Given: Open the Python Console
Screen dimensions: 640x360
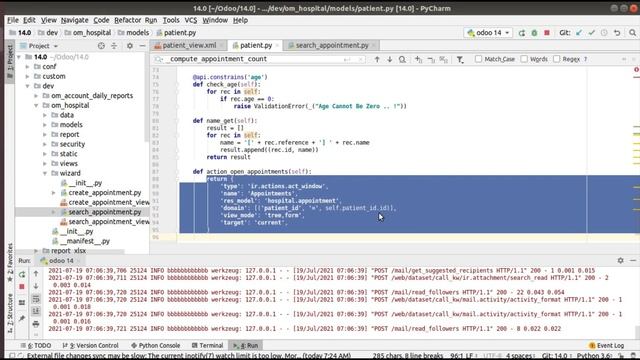Looking at the screenshot, I should 156,345.
